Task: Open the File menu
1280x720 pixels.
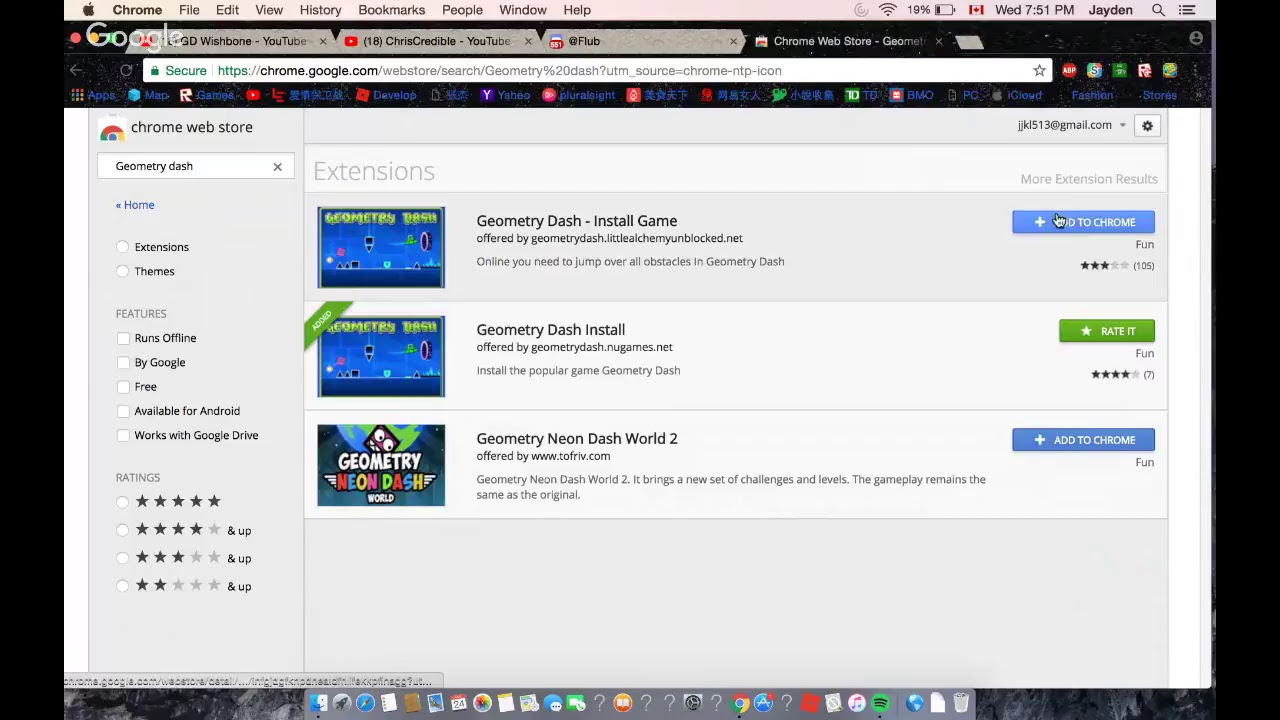Action: [189, 10]
